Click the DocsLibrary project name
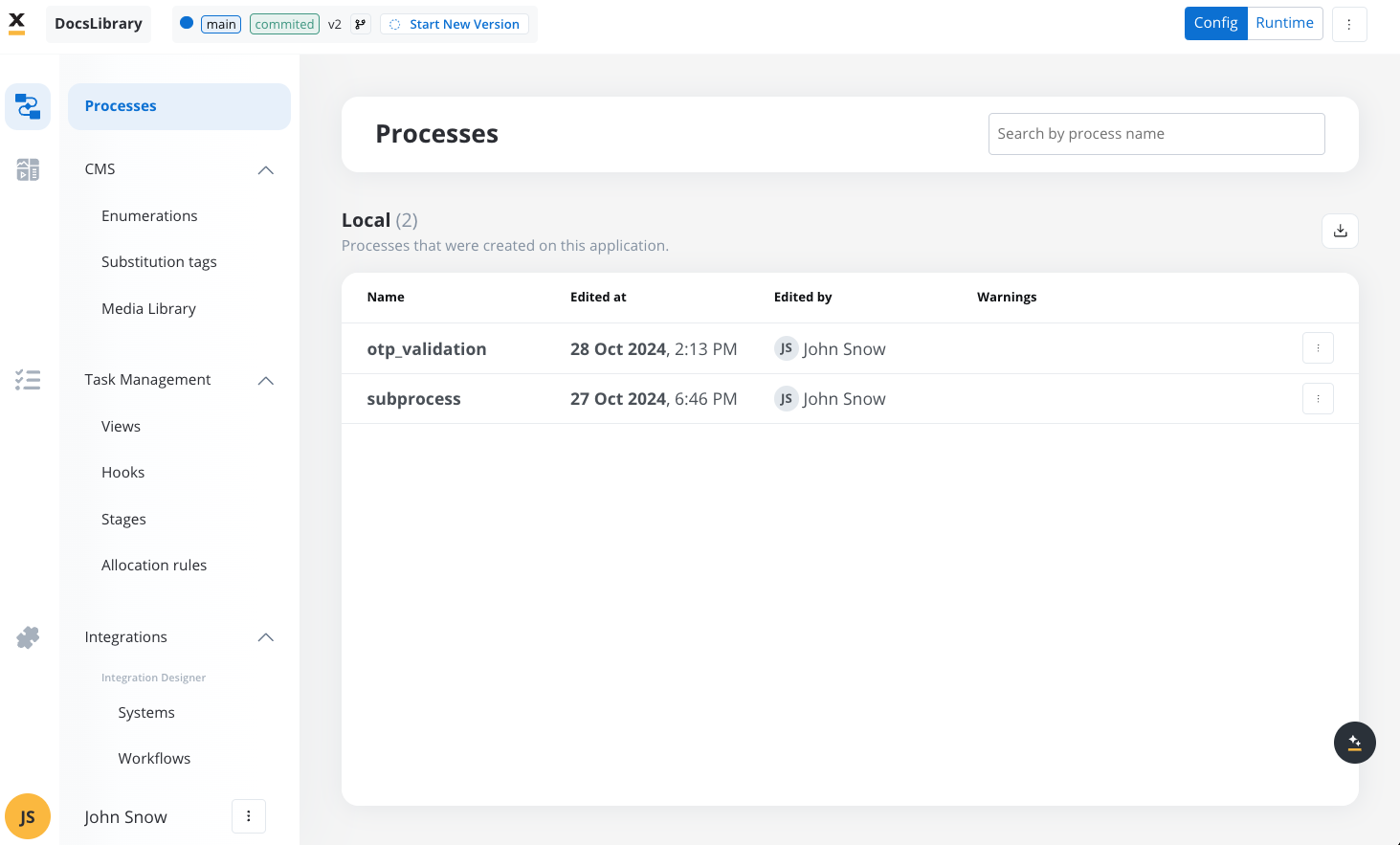The height and width of the screenshot is (845, 1400). 99,24
